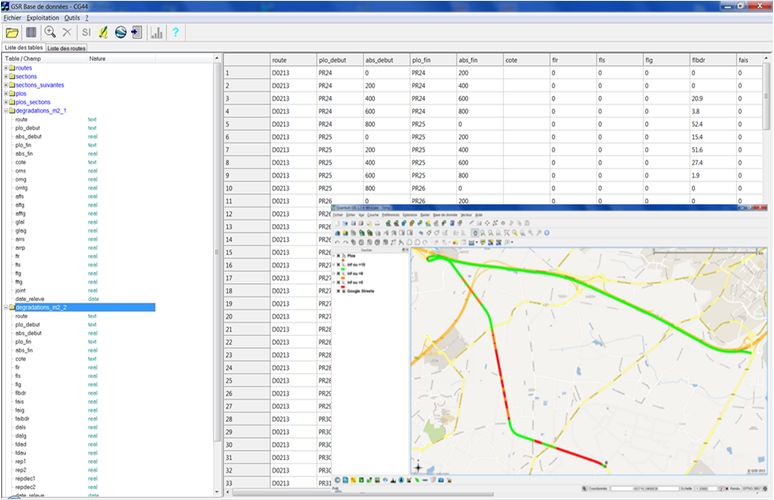This screenshot has height=500, width=774.
Task: Click the SI toolbar button
Action: [86, 33]
